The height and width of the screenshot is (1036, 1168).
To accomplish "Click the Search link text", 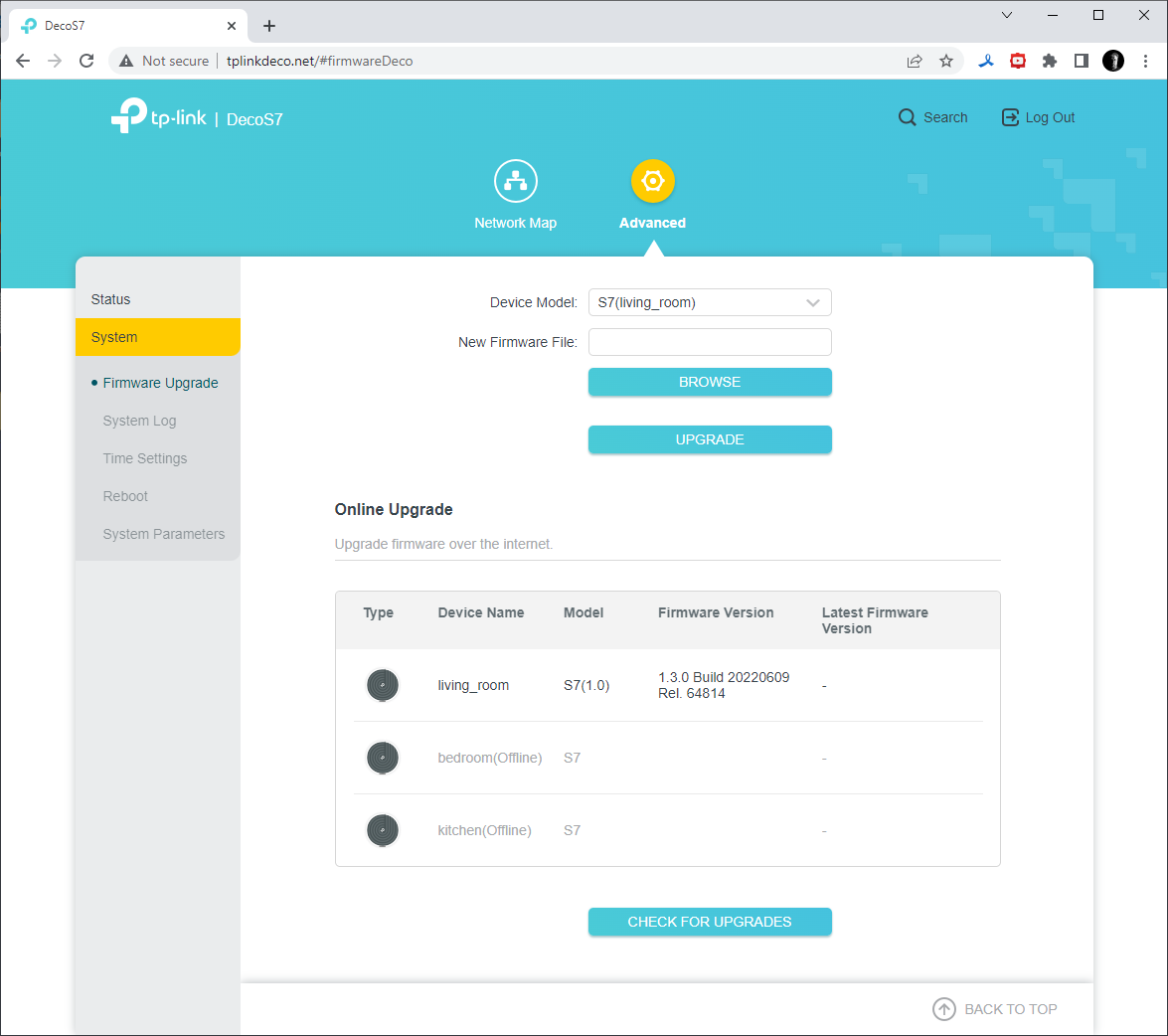I will click(x=945, y=117).
